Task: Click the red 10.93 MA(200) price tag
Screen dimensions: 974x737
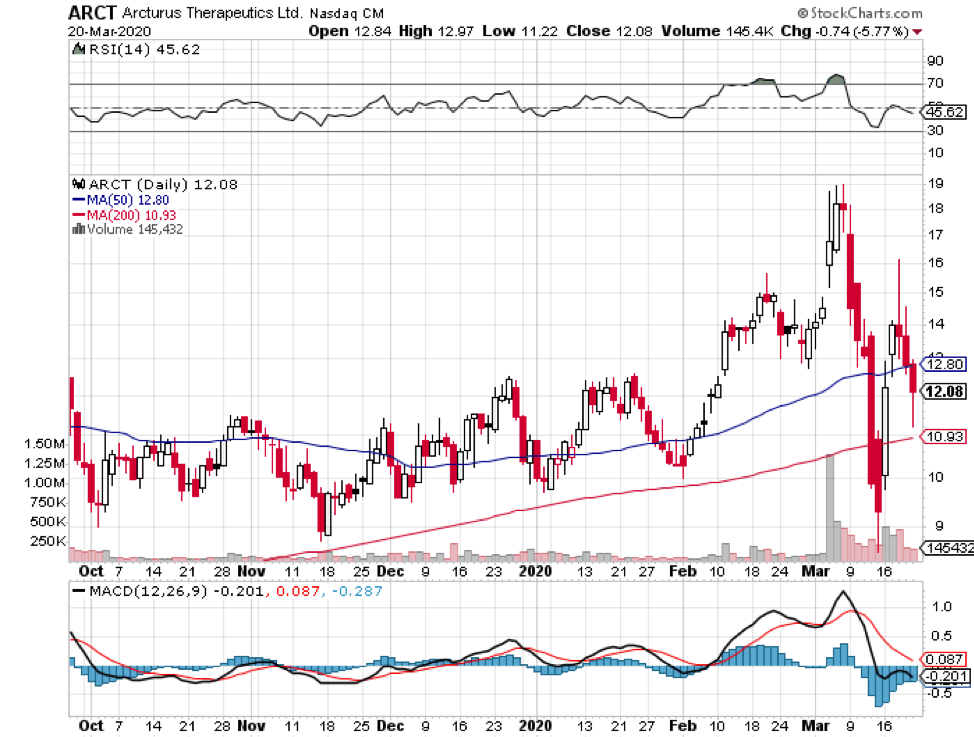Action: coord(944,437)
